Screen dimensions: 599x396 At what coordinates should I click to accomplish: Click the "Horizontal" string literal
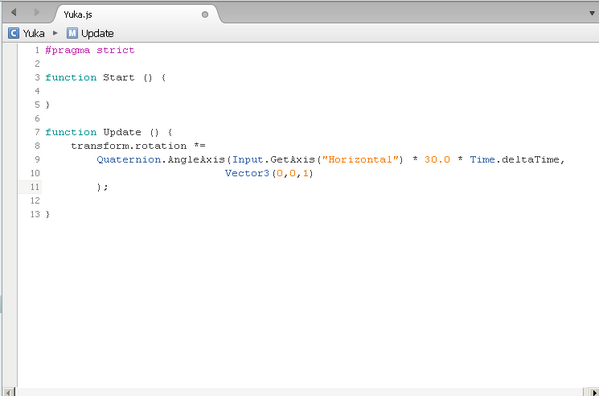pyautogui.click(x=361, y=160)
